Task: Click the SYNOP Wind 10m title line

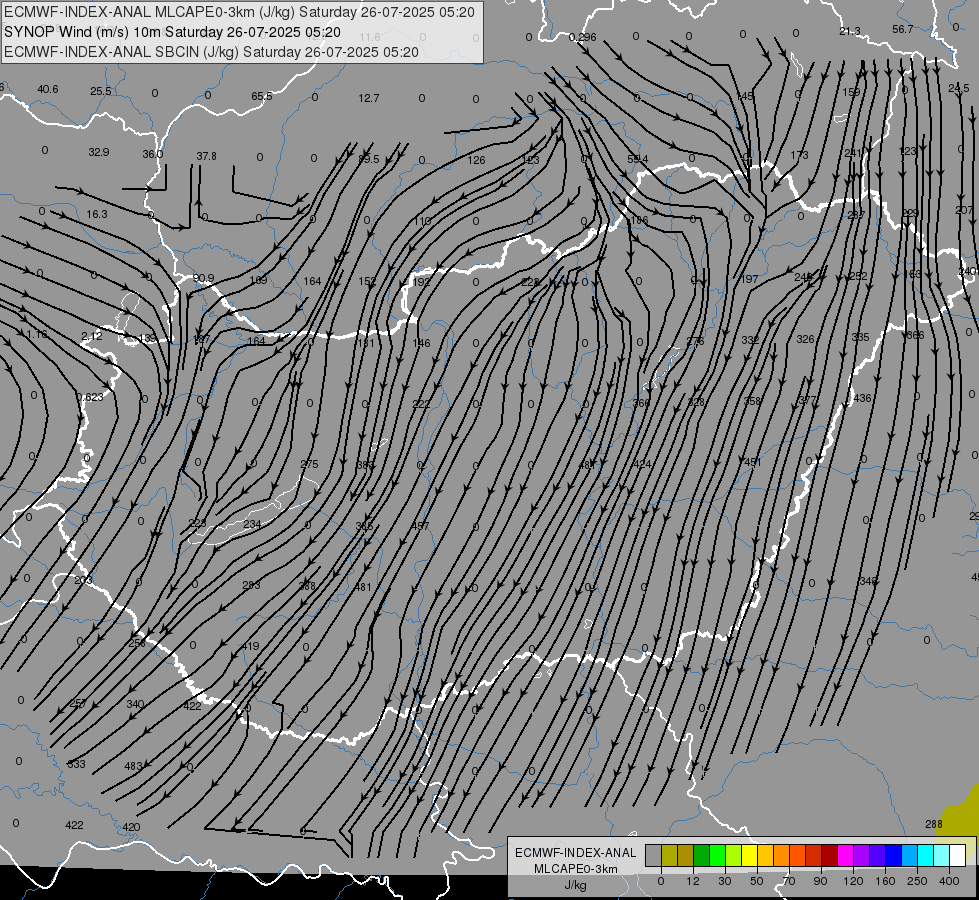Action: [172, 32]
